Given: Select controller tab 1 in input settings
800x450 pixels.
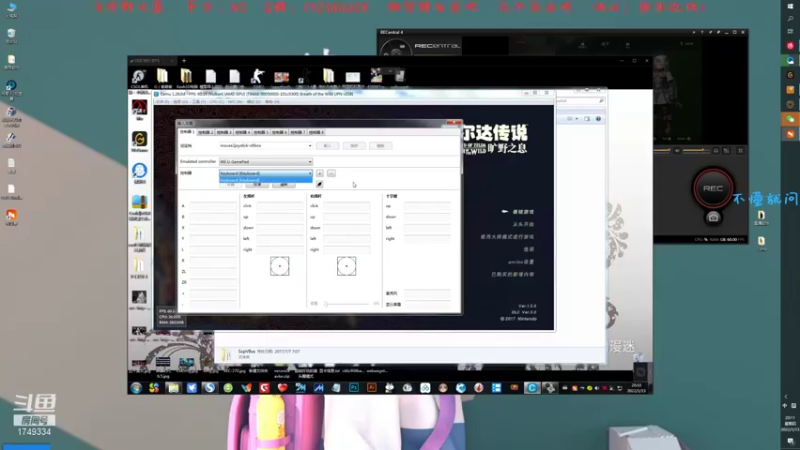Looking at the screenshot, I should coord(187,132).
